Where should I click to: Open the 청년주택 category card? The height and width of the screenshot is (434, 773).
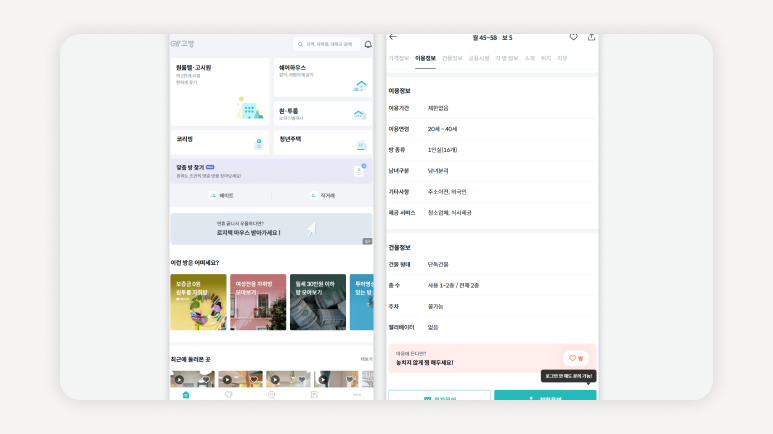tap(323, 142)
